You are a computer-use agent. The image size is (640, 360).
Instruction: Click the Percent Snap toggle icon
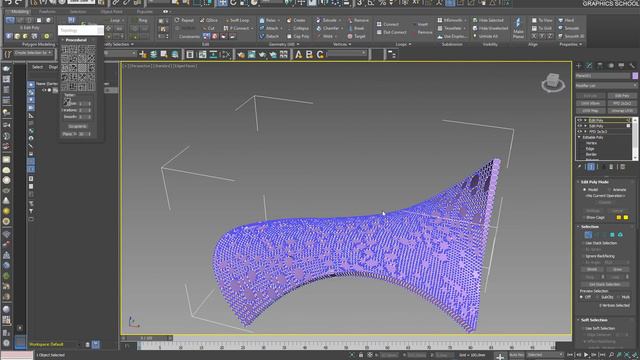point(382,2)
